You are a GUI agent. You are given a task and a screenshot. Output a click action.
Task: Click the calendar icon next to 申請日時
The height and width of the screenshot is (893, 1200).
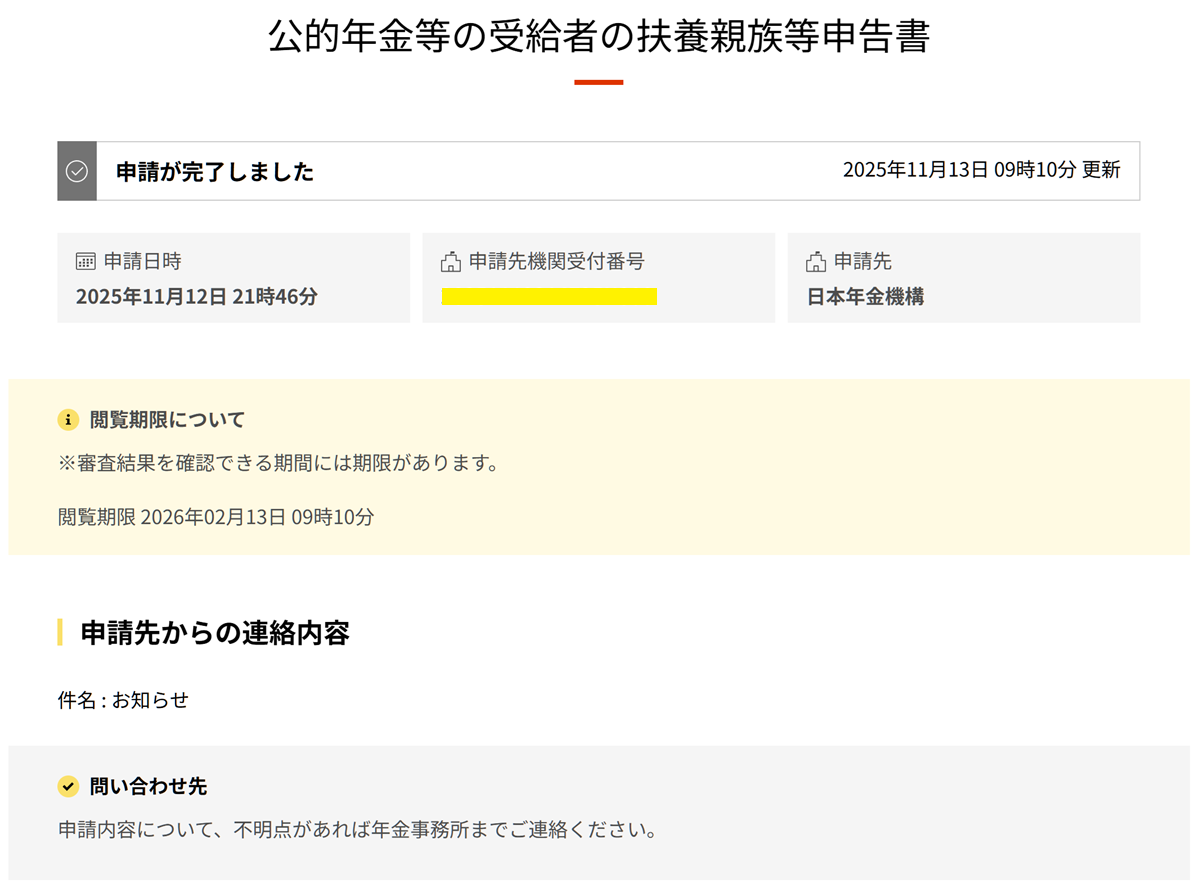86,262
